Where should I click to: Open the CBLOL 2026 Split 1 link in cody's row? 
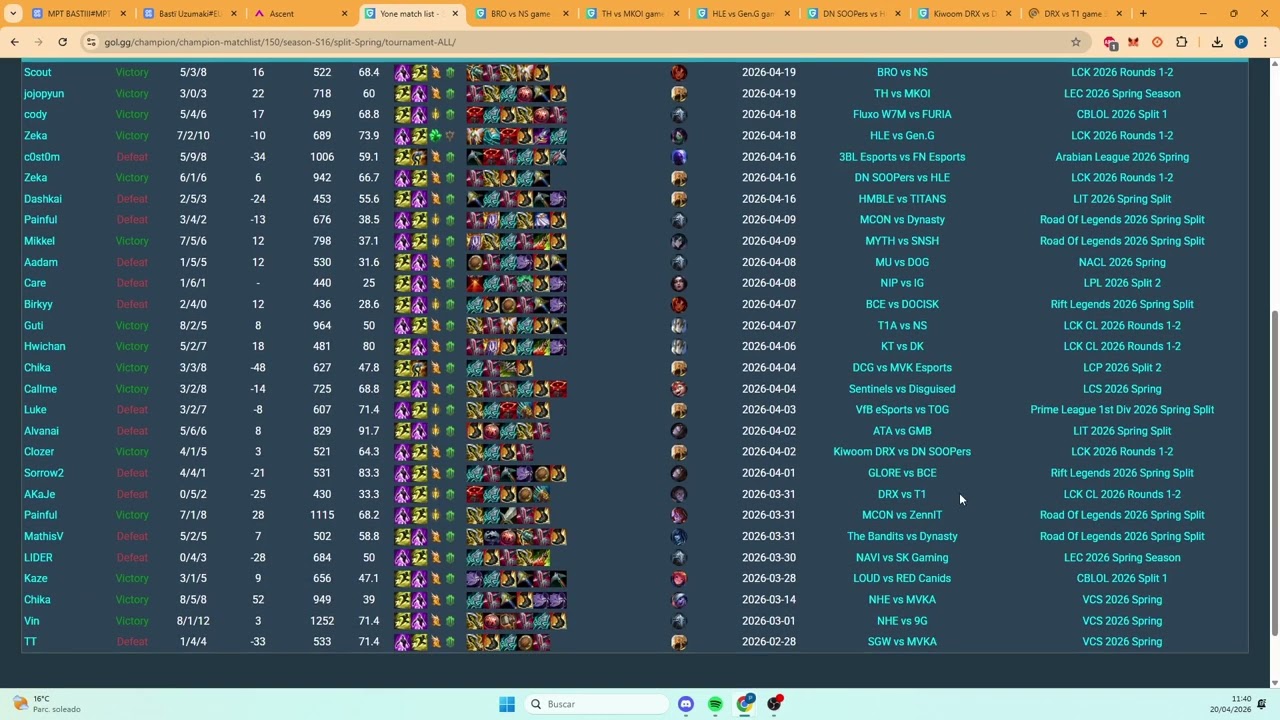[1122, 114]
